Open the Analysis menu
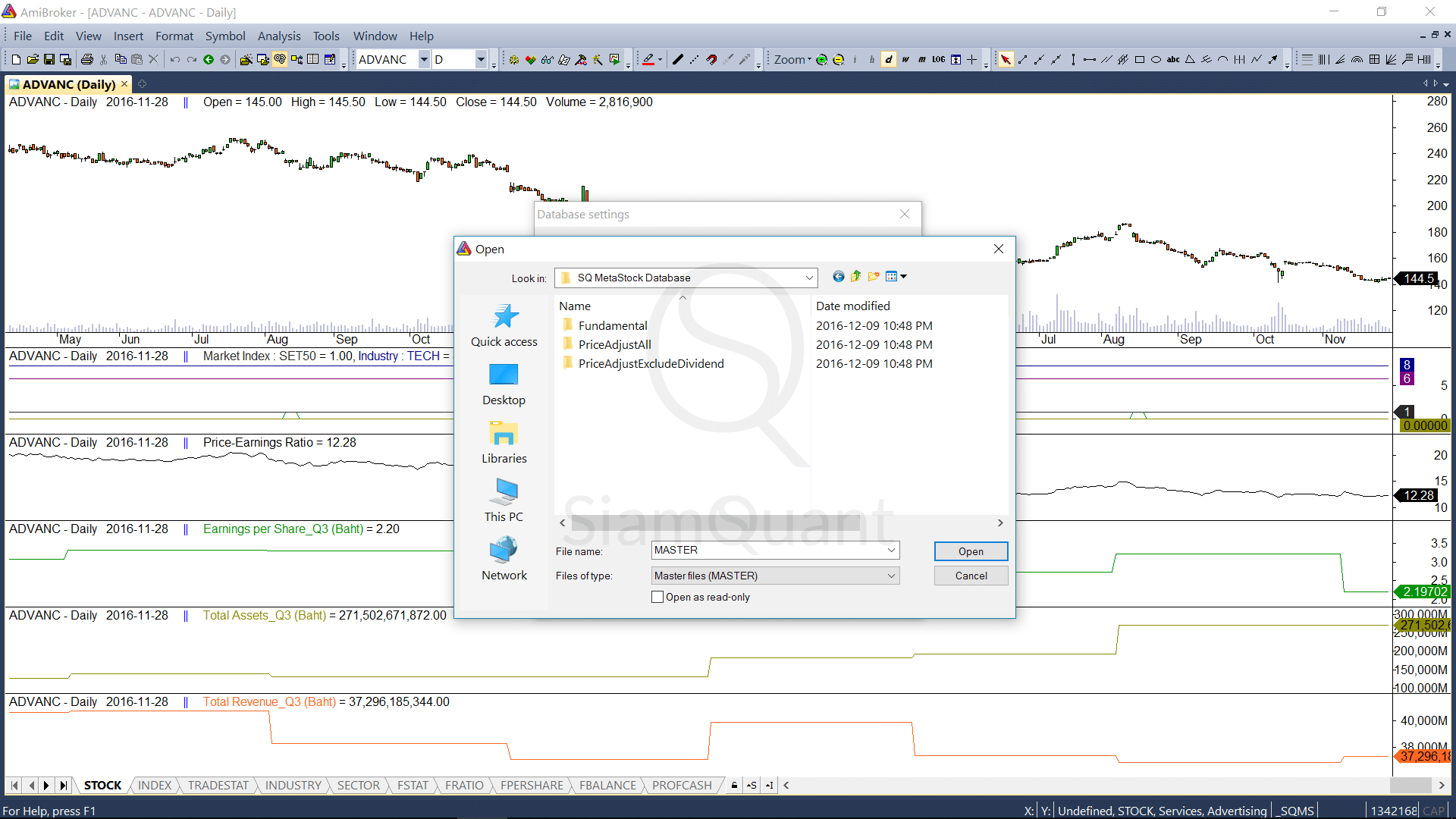This screenshot has height=819, width=1456. point(278,36)
